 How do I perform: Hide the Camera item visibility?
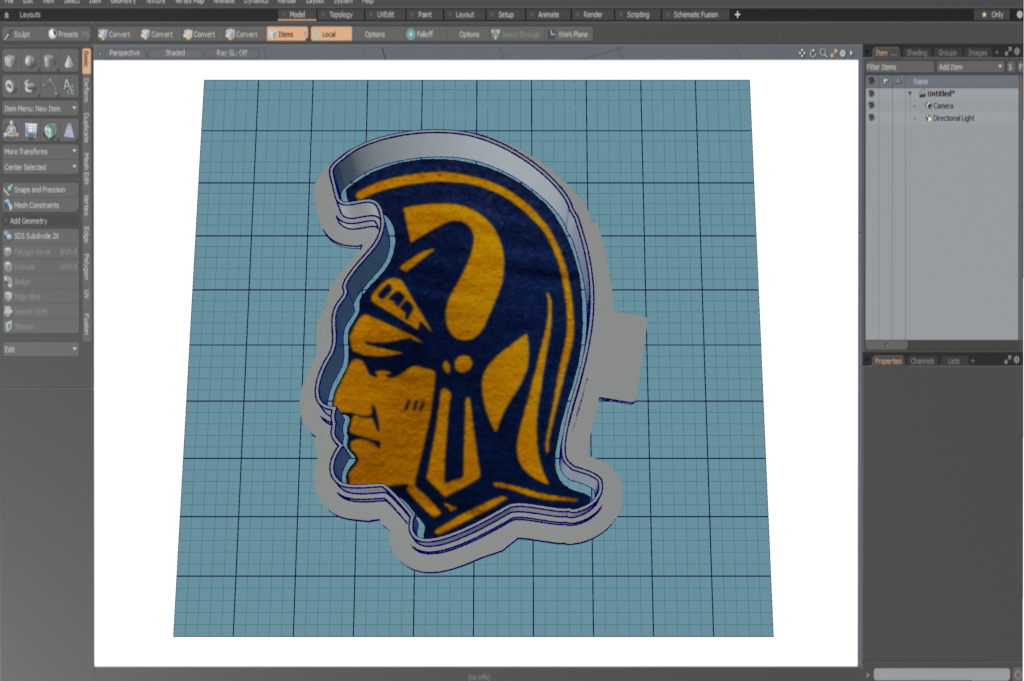pyautogui.click(x=871, y=106)
